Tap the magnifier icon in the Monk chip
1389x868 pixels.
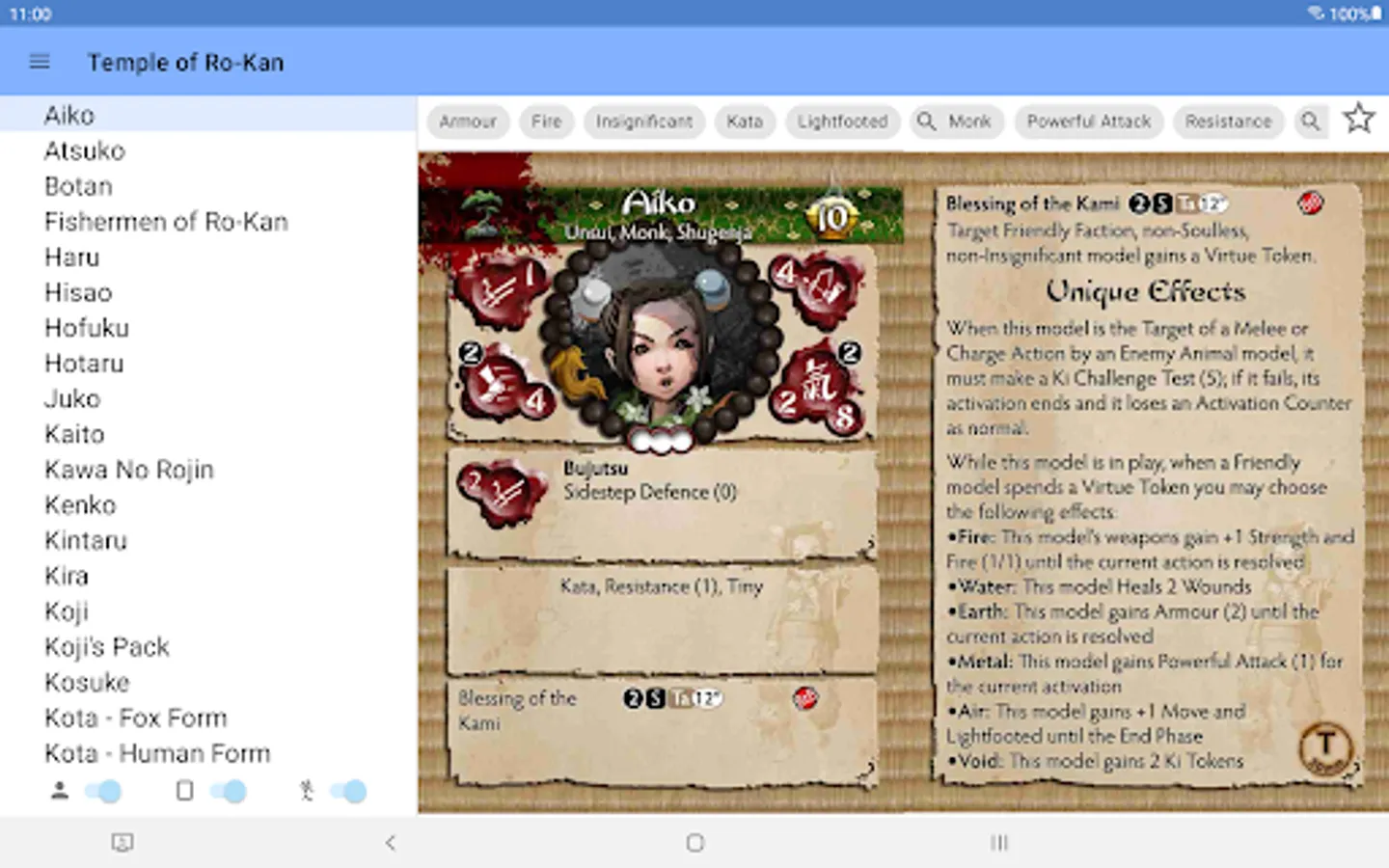tap(926, 122)
